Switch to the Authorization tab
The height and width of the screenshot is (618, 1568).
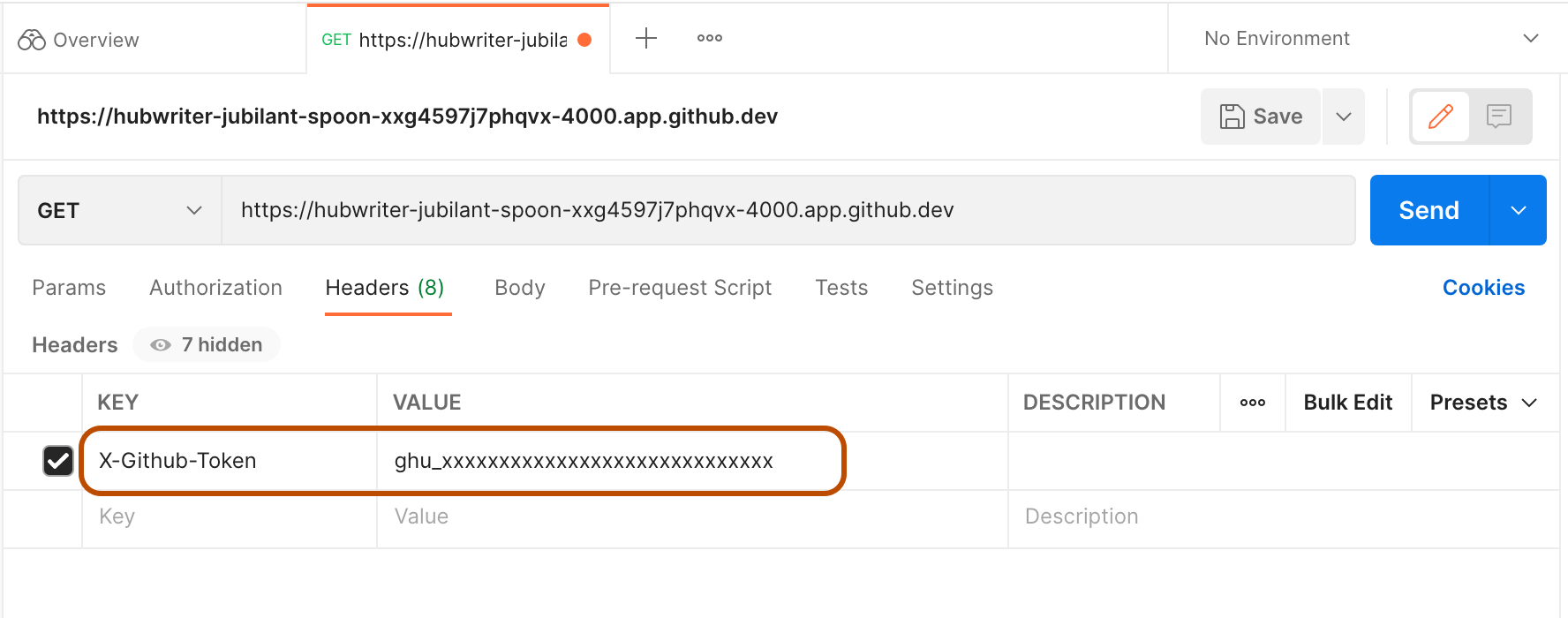point(215,287)
